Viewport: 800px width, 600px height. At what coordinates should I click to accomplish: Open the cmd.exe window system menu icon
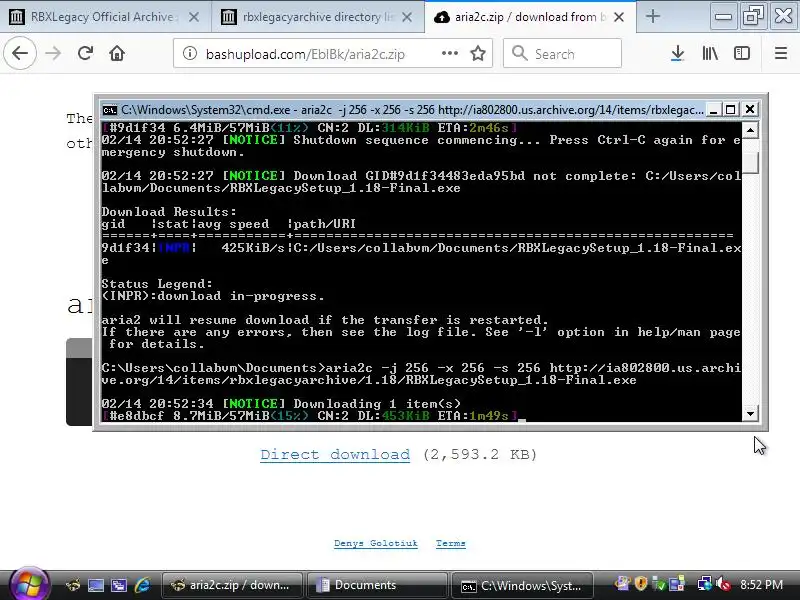click(x=109, y=110)
